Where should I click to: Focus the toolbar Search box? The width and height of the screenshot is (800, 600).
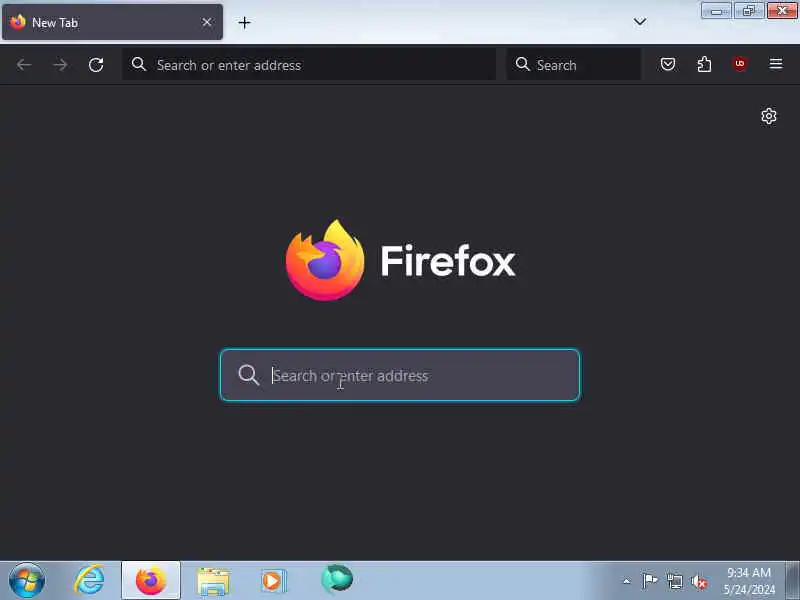click(x=574, y=65)
